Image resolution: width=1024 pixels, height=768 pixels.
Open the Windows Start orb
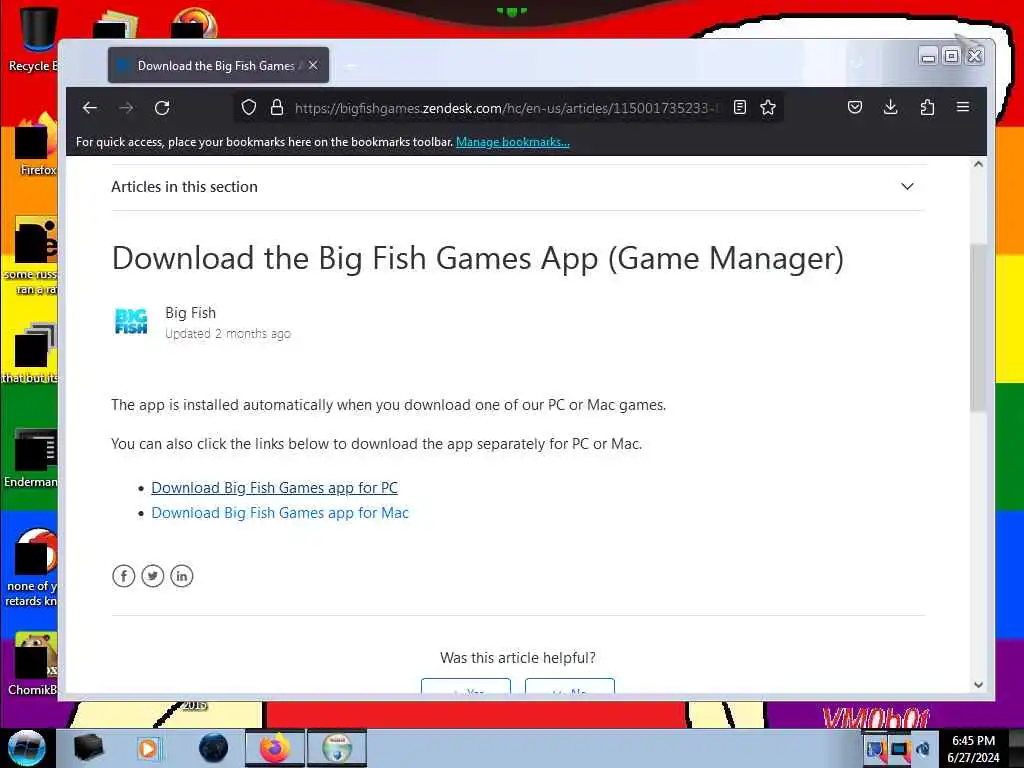click(x=26, y=748)
